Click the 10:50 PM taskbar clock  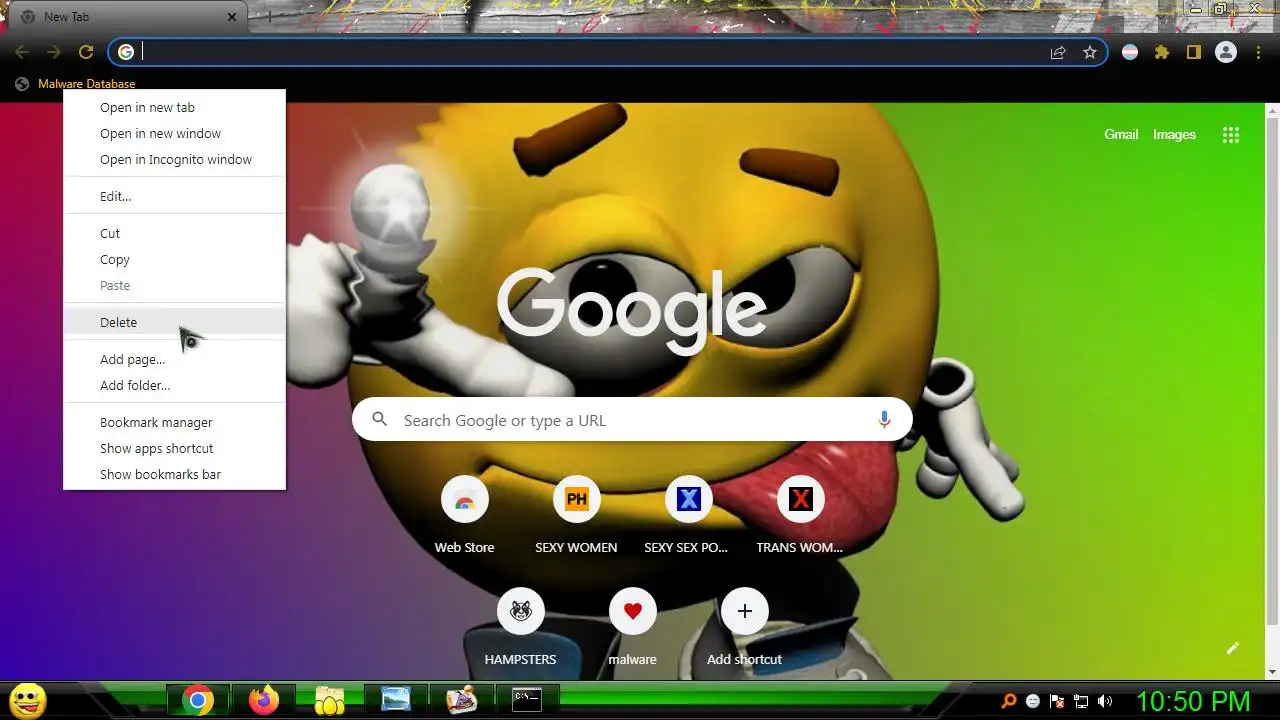(1193, 701)
